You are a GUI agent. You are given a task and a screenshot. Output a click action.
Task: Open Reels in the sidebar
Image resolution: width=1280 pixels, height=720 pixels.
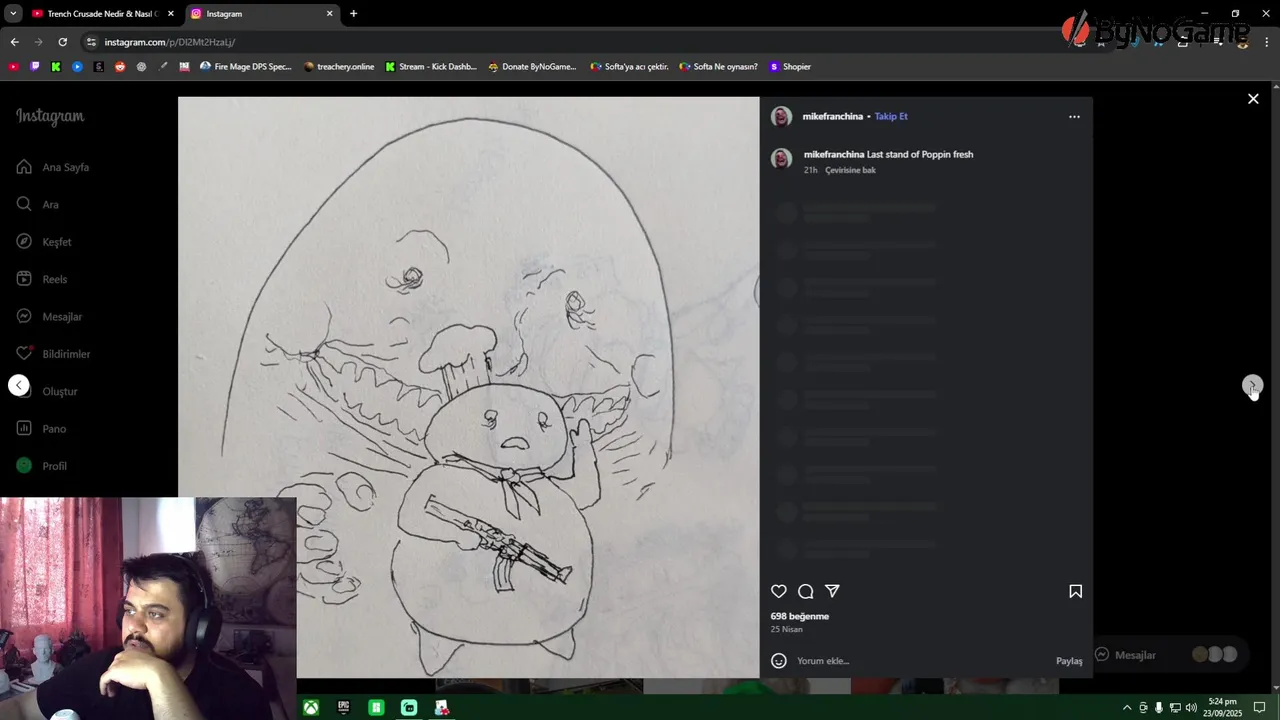point(42,279)
